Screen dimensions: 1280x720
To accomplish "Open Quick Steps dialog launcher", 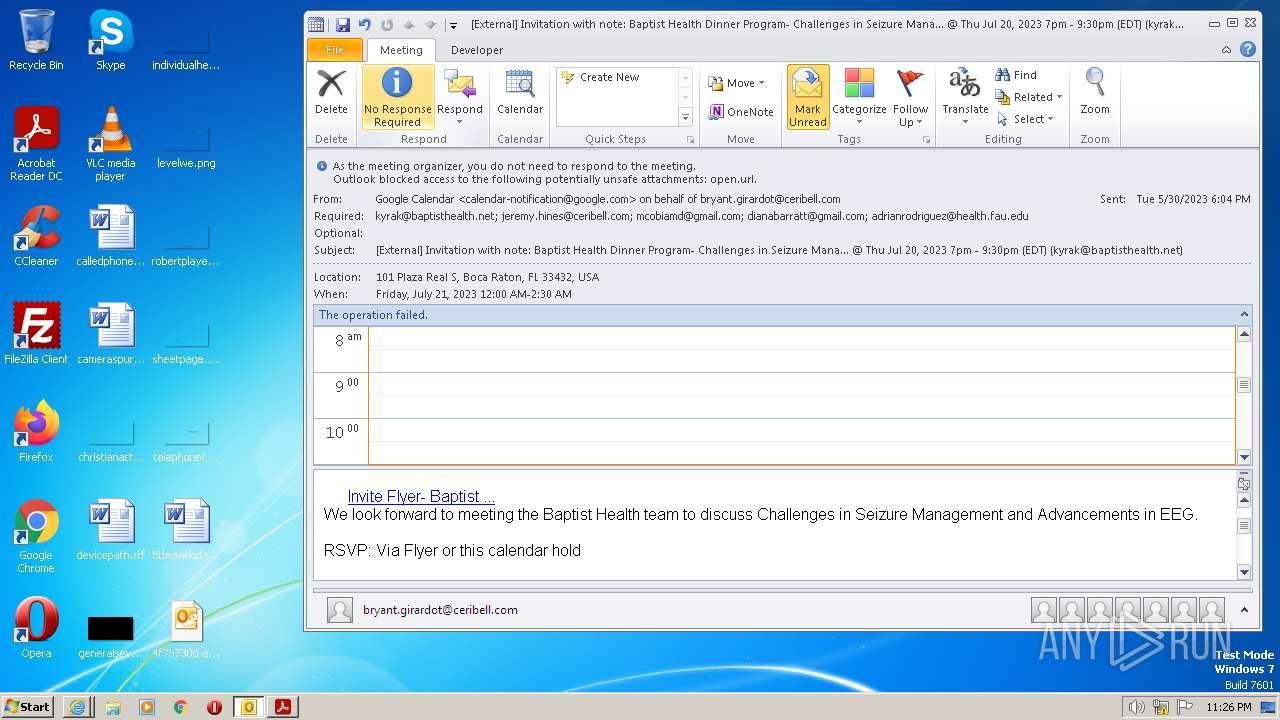I will [x=690, y=140].
